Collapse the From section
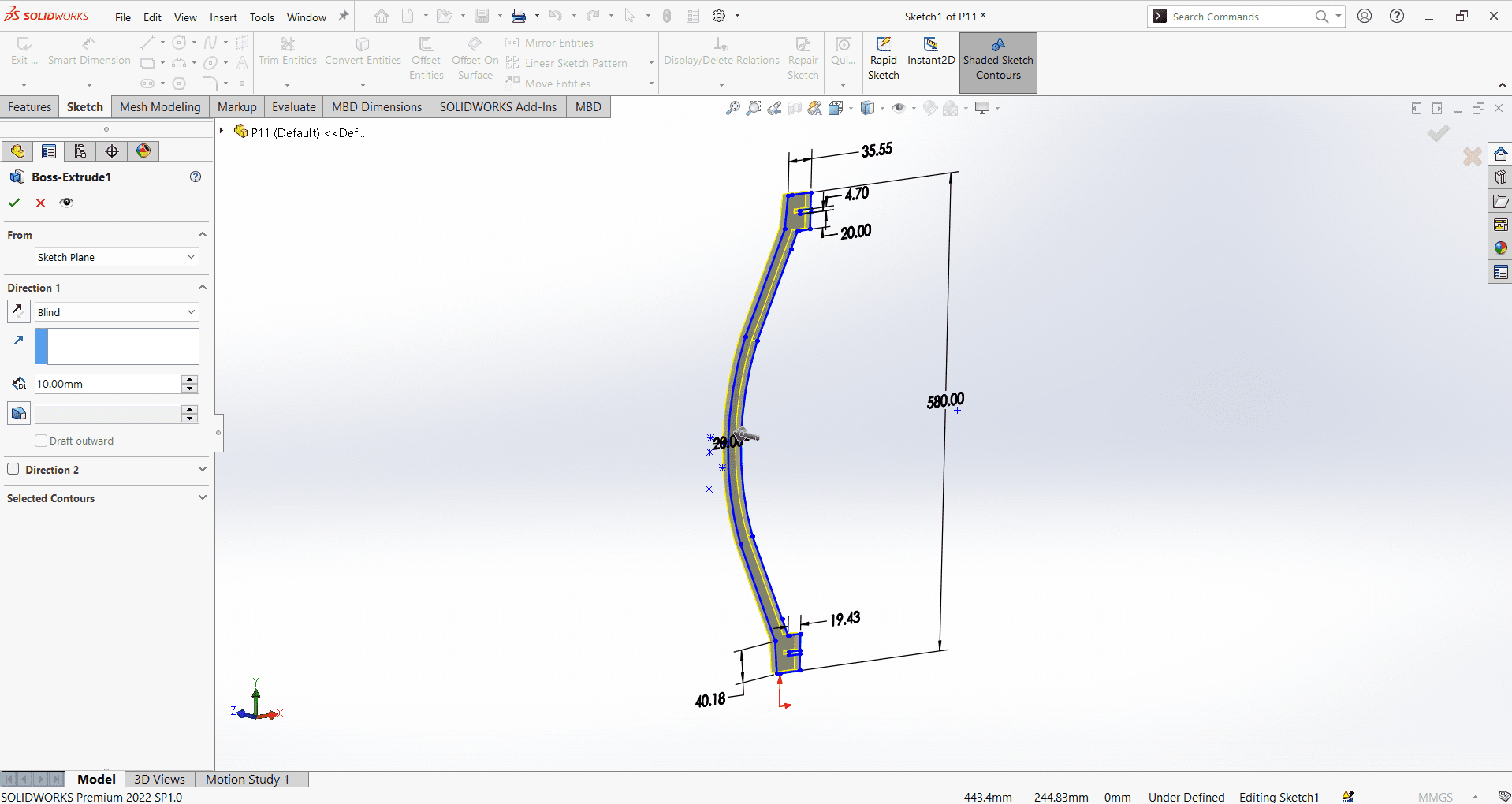 click(x=203, y=235)
